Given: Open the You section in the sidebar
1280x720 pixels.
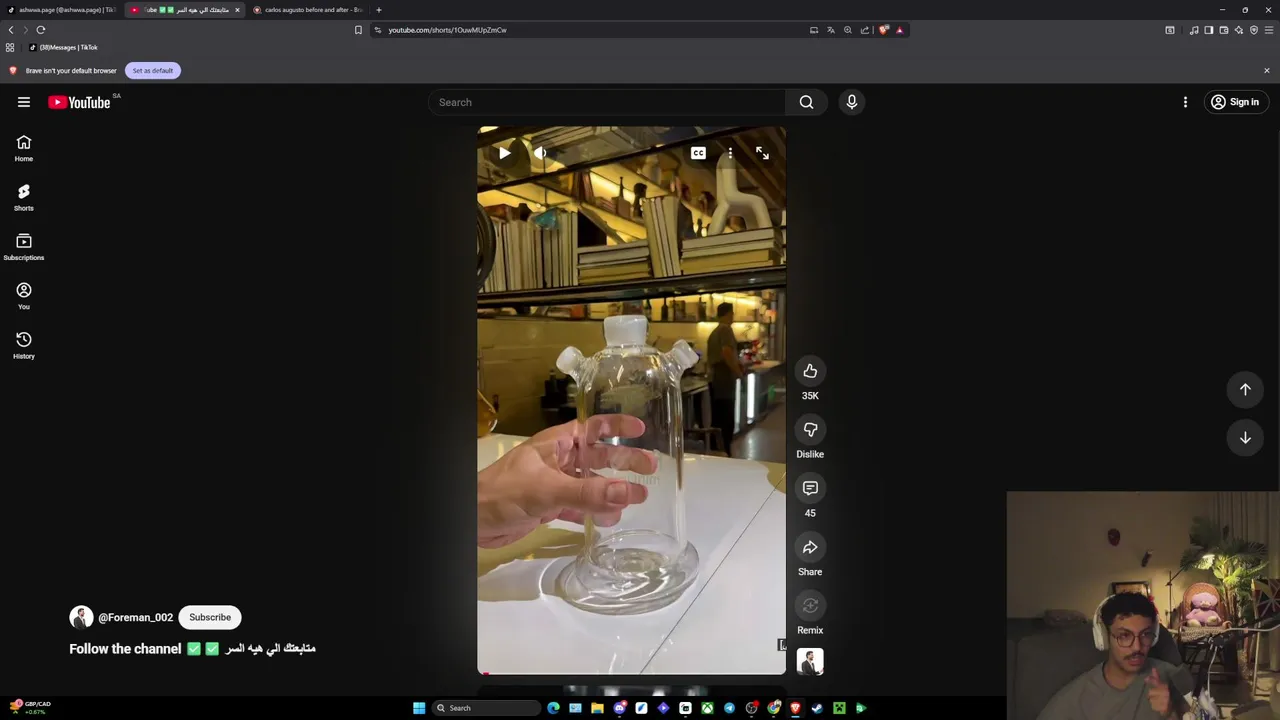Looking at the screenshot, I should tap(24, 296).
